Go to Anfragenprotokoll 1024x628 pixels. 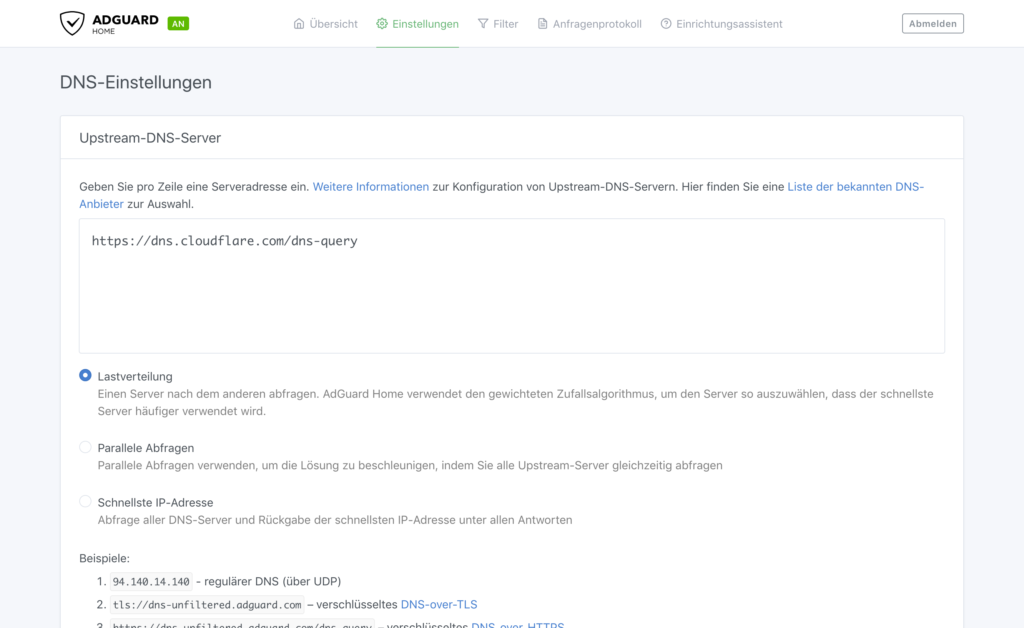tap(590, 24)
